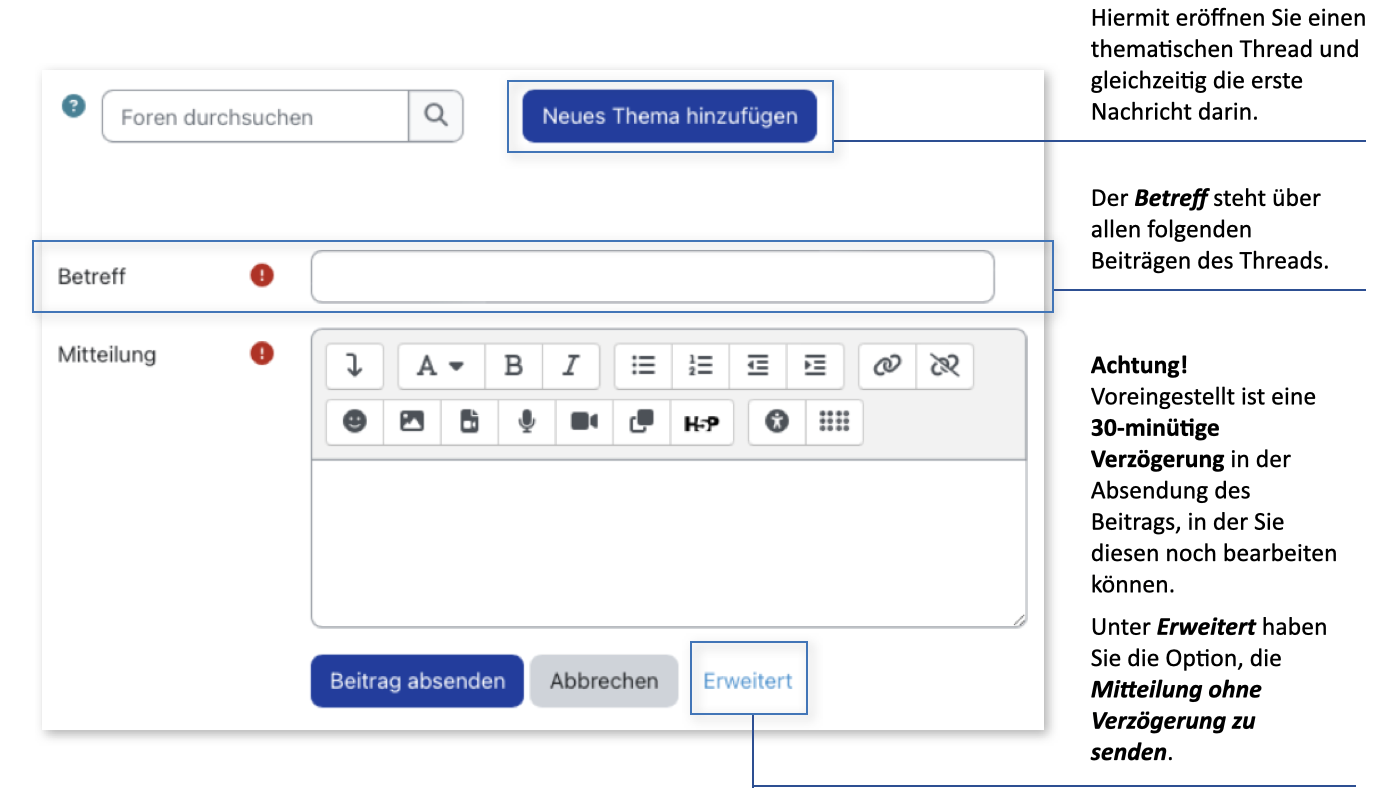Click the video camera record icon
This screenshot has width=1395, height=805.
point(584,422)
